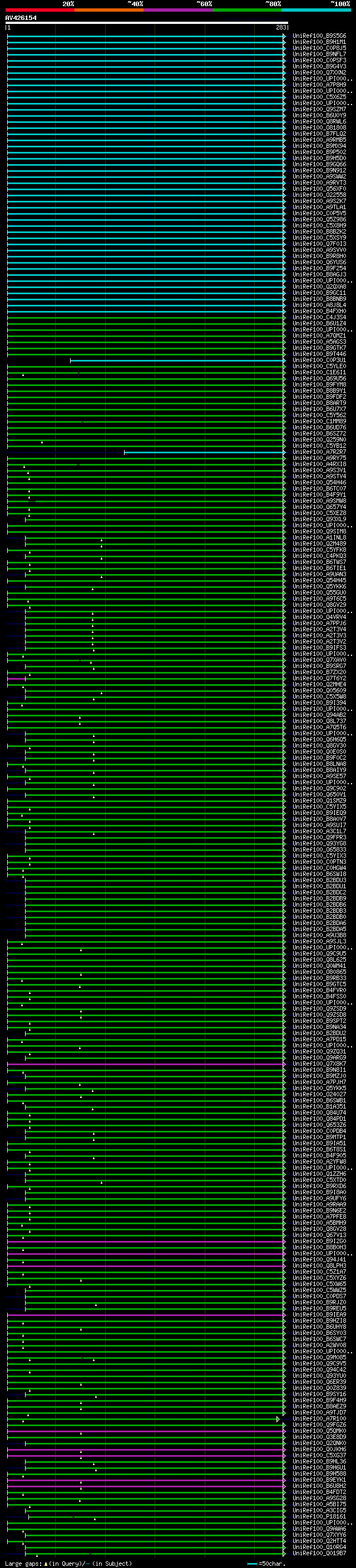Click the UniRef100_Q259N0 label

point(319,439)
